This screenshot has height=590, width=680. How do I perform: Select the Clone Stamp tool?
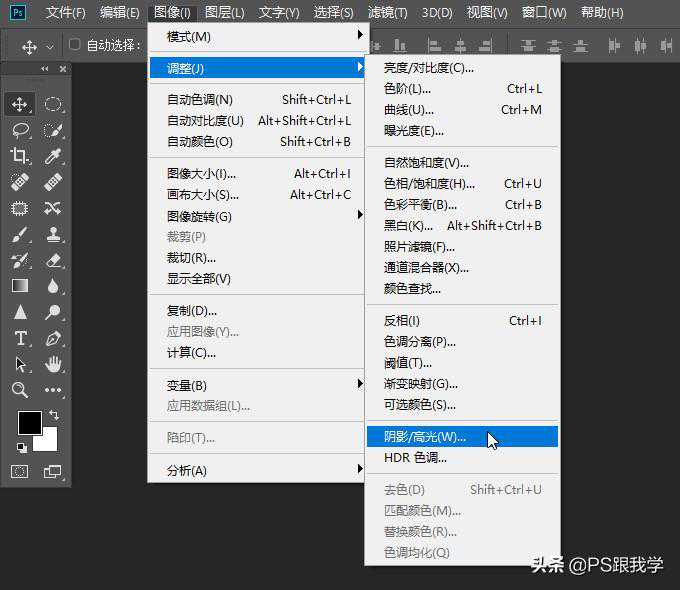(53, 234)
